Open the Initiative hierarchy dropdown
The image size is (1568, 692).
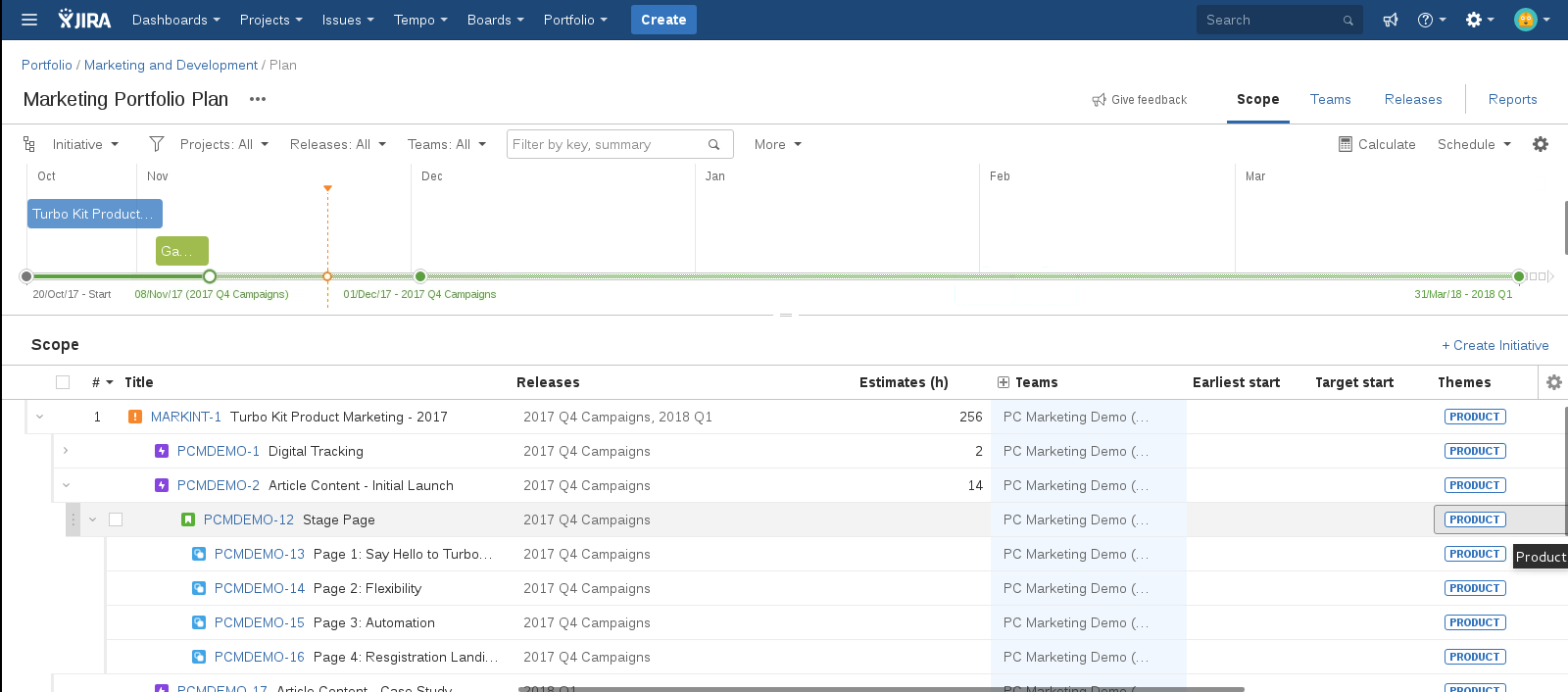click(85, 144)
